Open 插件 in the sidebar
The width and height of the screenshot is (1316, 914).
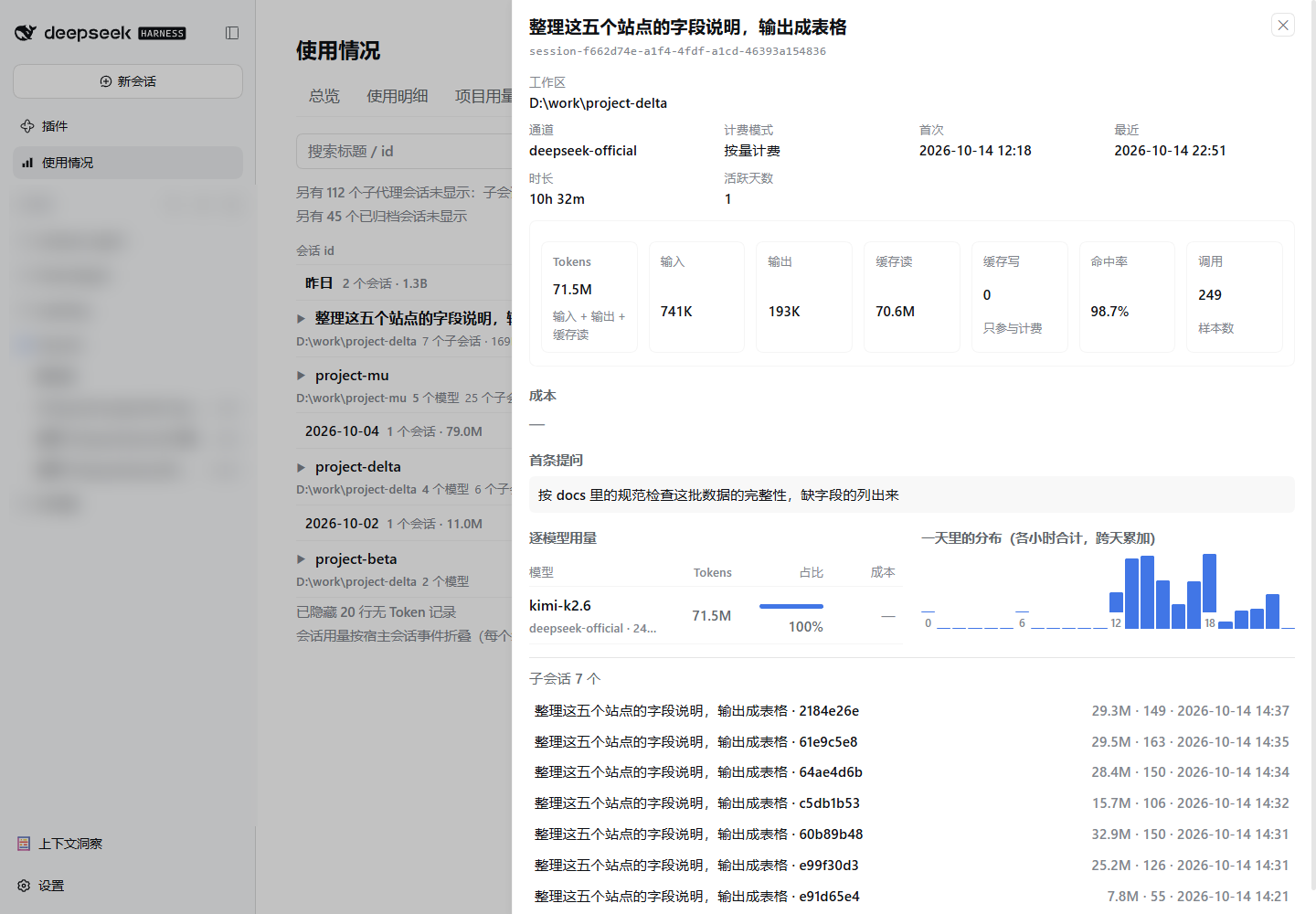[x=128, y=126]
